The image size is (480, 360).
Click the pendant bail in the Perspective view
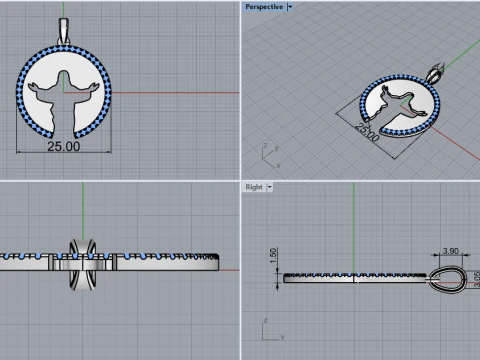tap(435, 73)
